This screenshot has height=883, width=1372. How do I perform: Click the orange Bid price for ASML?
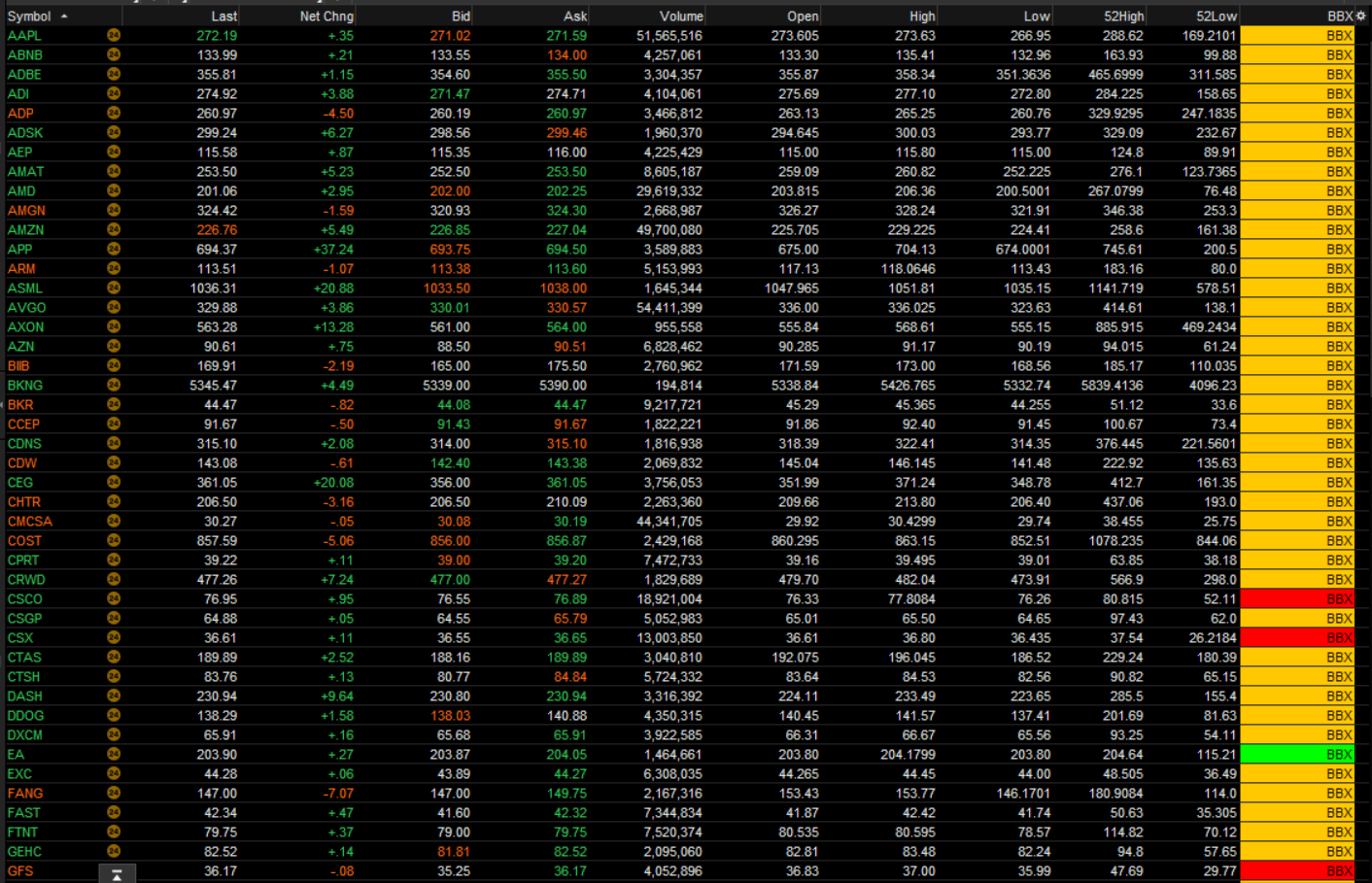pyautogui.click(x=446, y=289)
